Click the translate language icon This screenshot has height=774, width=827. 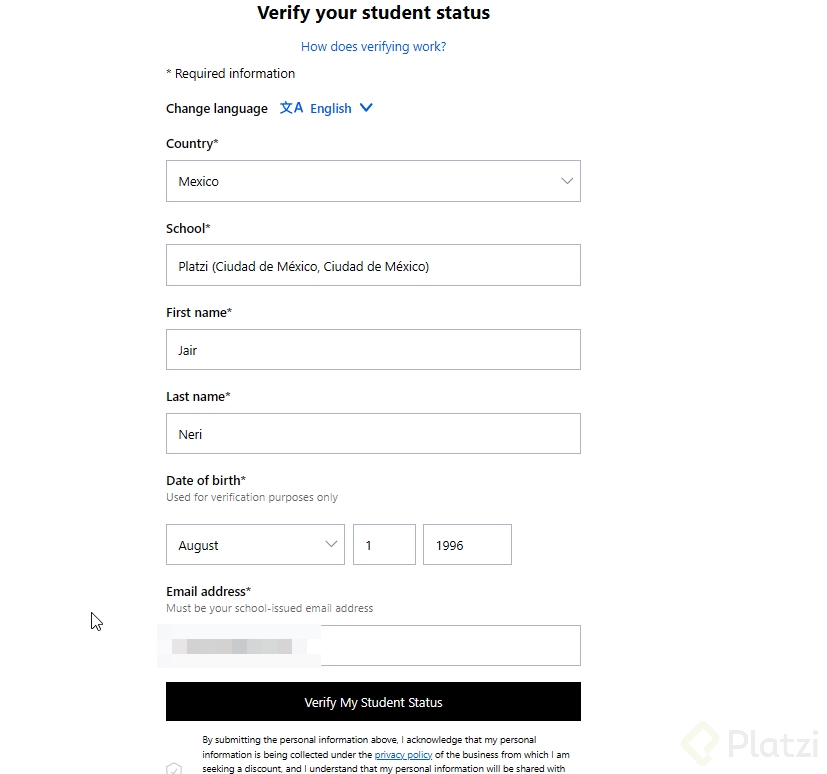pyautogui.click(x=291, y=108)
